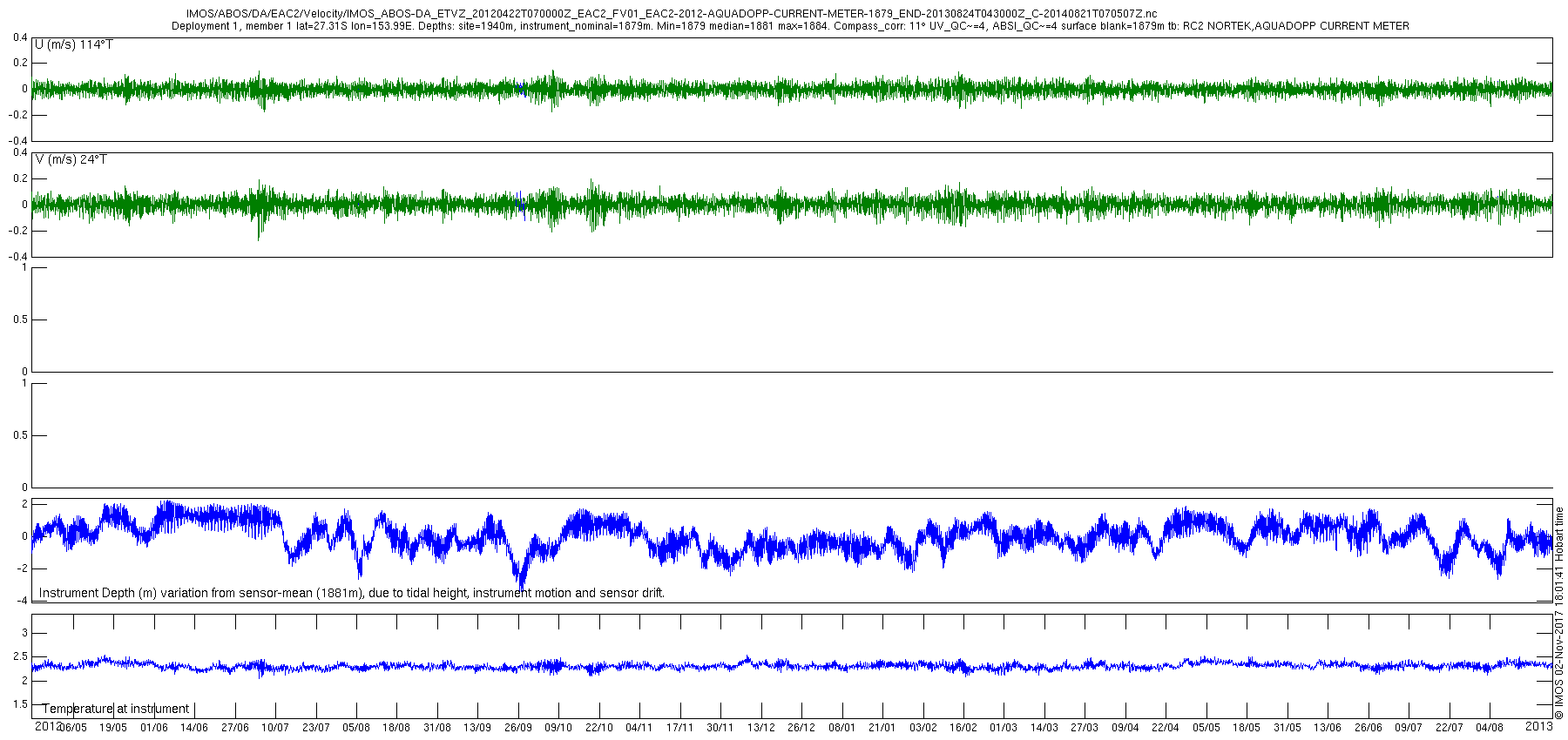Click the '26/06' date tick label
Screen dimensions: 1568x740
tap(1369, 728)
